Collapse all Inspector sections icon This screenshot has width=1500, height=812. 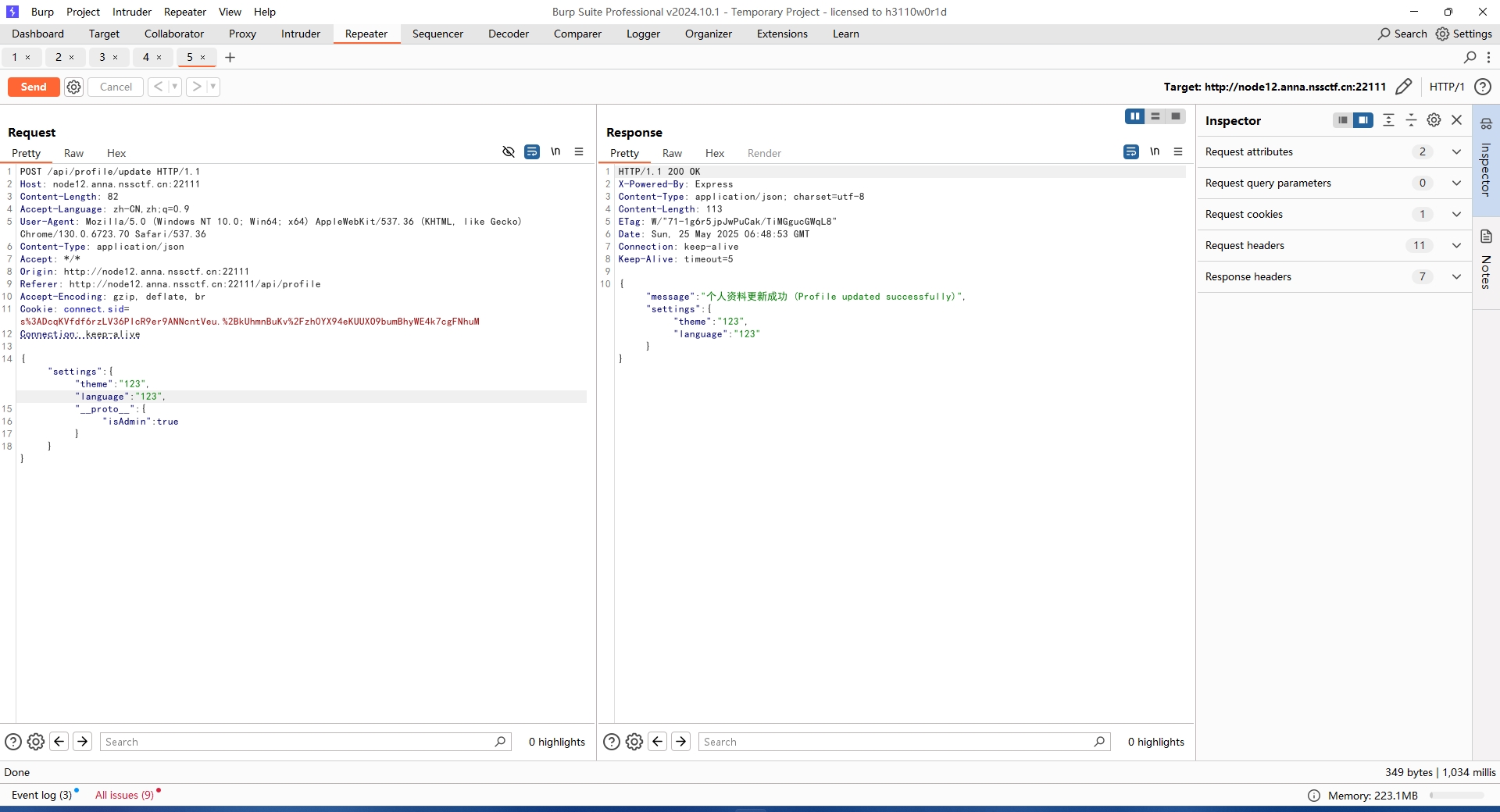(x=1411, y=120)
